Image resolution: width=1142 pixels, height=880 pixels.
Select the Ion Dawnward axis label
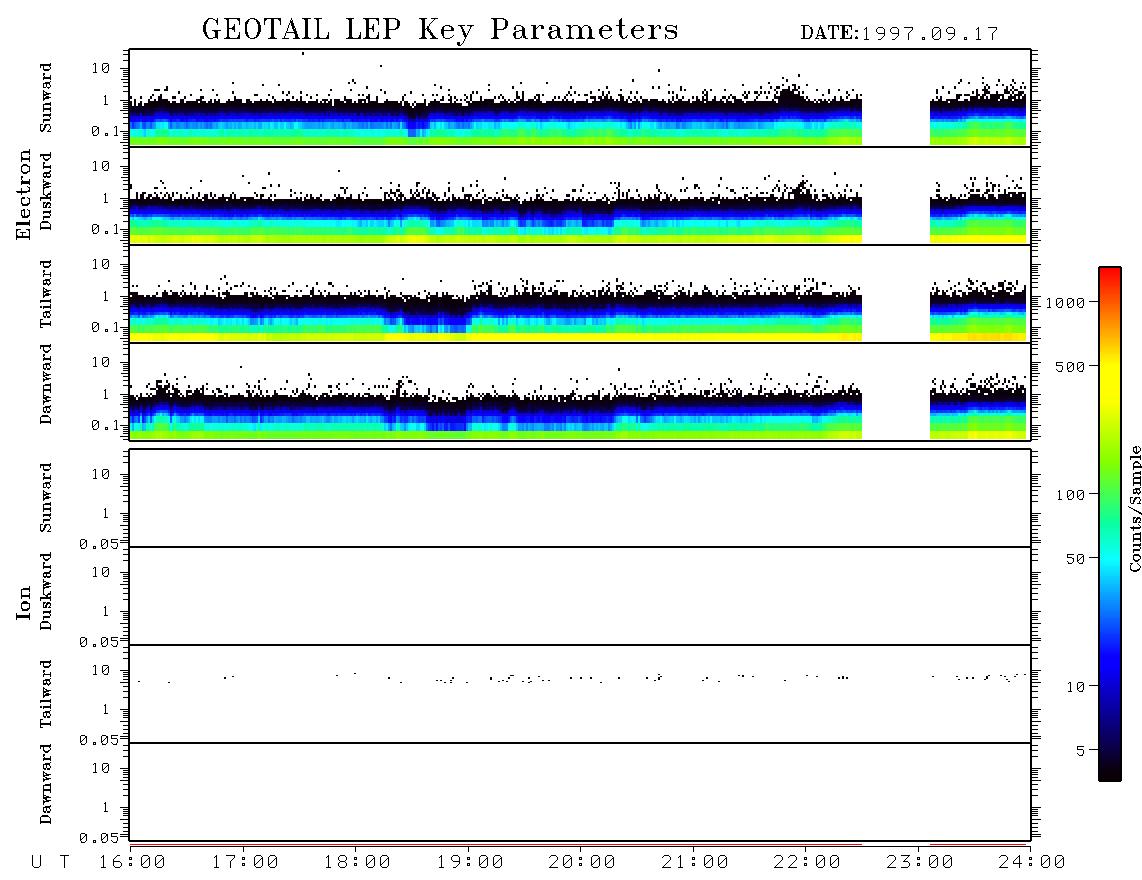46,784
